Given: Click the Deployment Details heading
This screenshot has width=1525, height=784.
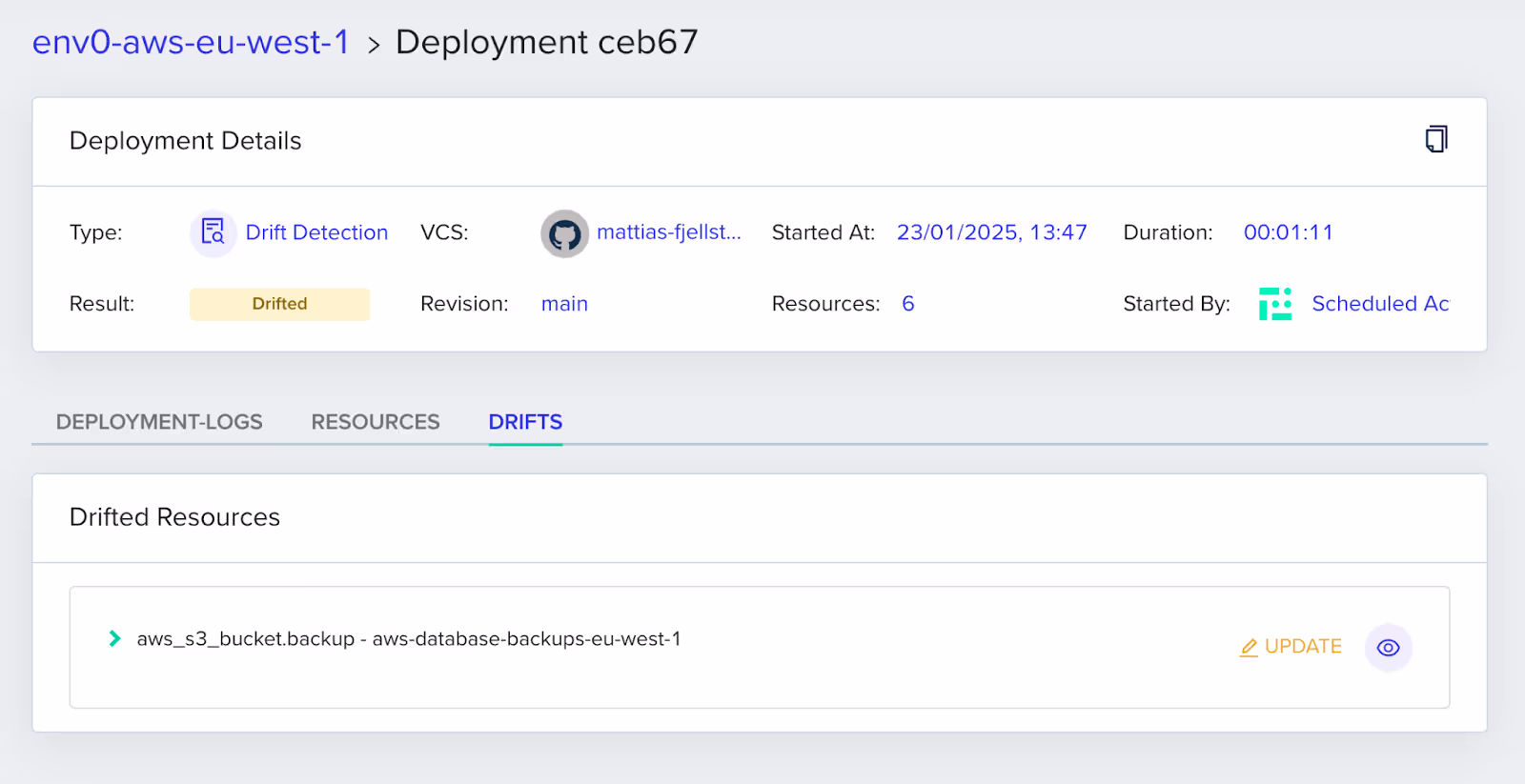Looking at the screenshot, I should 185,141.
